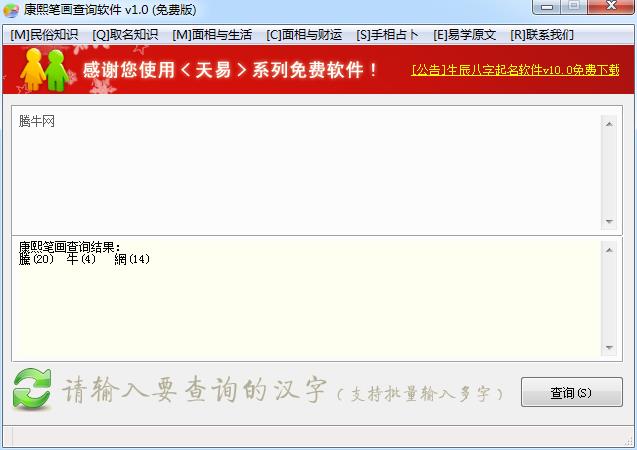Open the [Q]取名知识 menu
The height and width of the screenshot is (450, 637).
click(x=125, y=35)
